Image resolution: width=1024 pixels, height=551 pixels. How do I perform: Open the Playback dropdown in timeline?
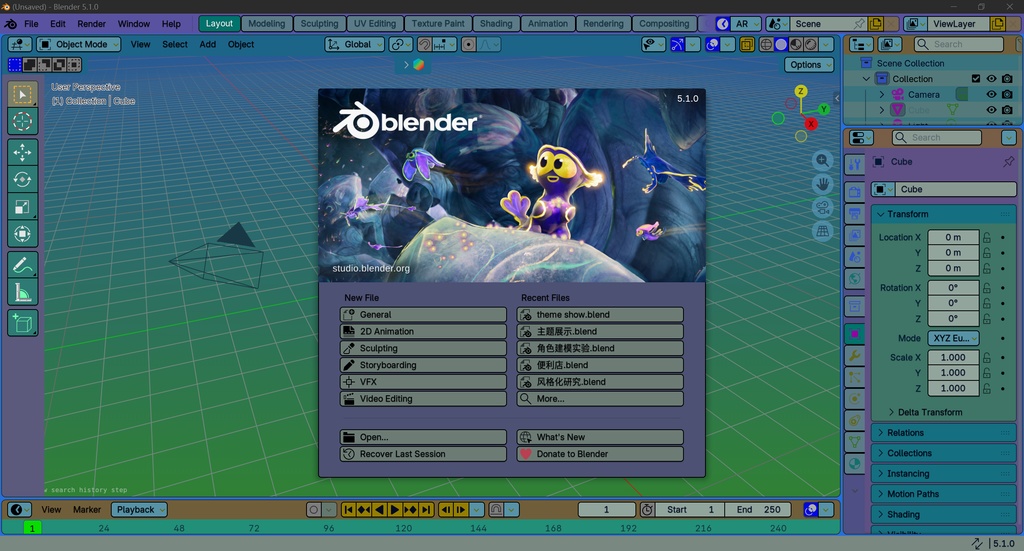[139, 510]
